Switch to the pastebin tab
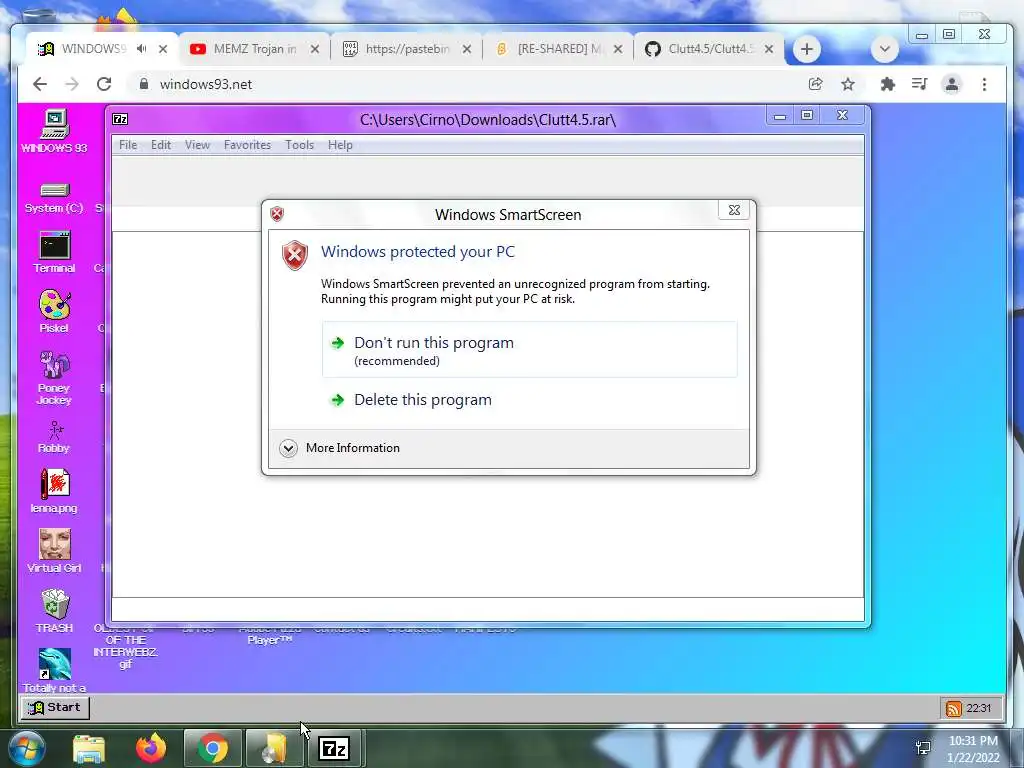The height and width of the screenshot is (768, 1024). point(406,49)
